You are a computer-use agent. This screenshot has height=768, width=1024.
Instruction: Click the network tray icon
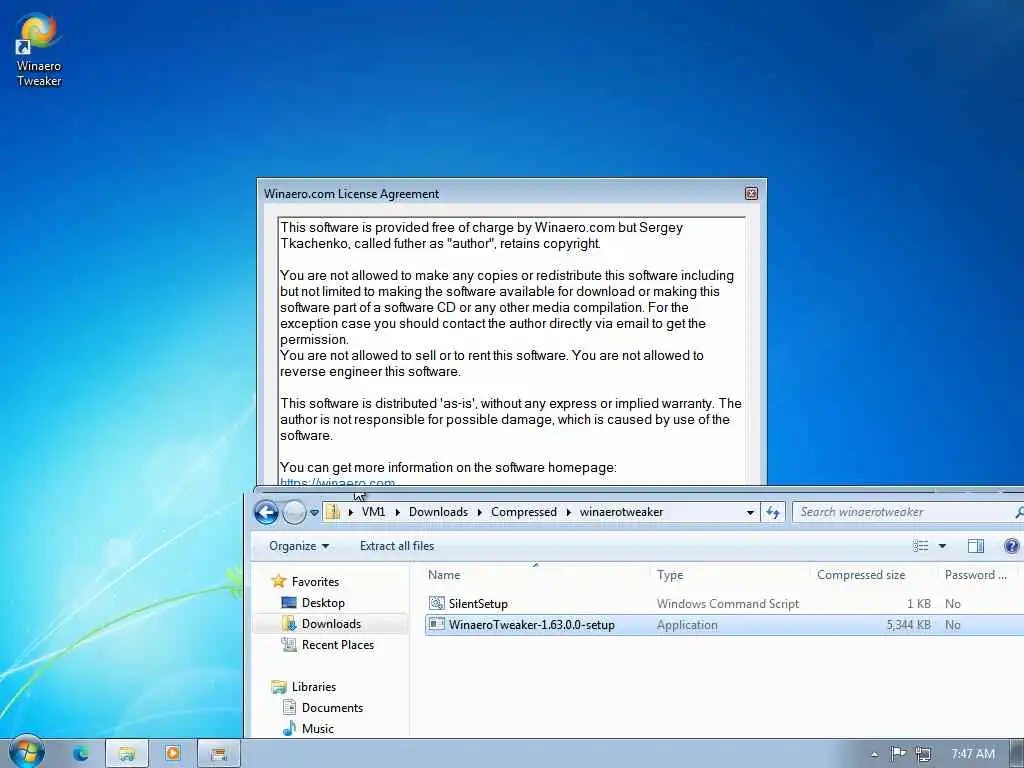pyautogui.click(x=923, y=754)
